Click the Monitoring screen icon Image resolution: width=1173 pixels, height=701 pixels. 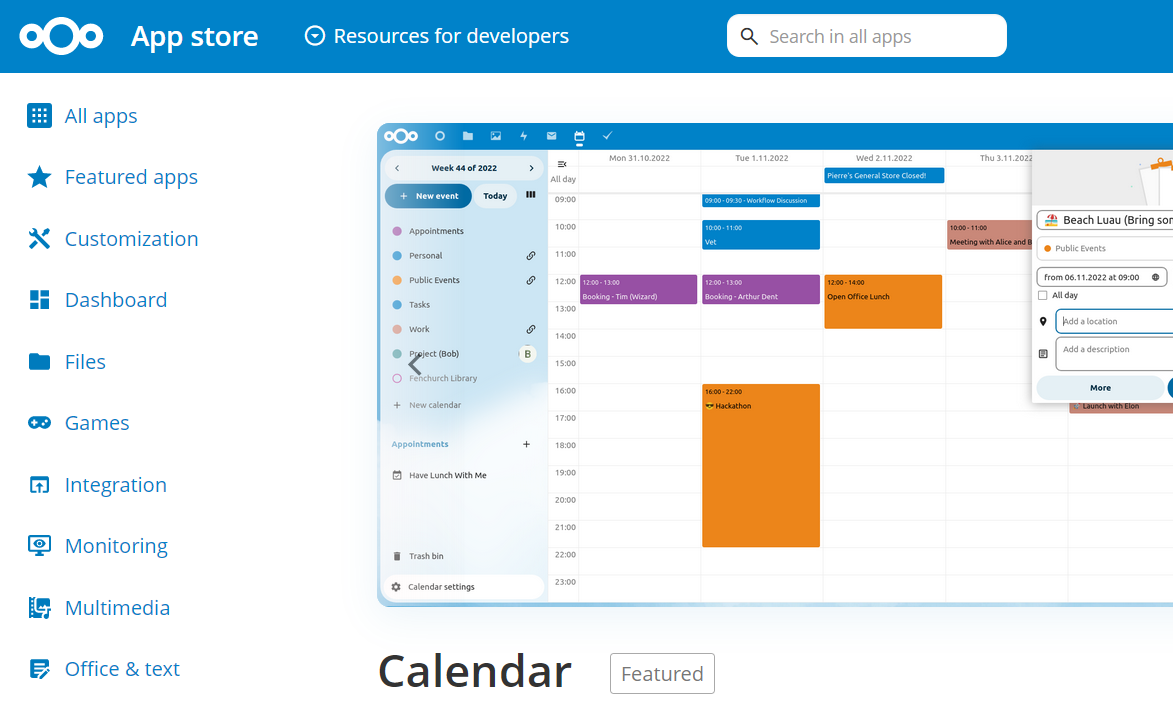click(x=39, y=546)
